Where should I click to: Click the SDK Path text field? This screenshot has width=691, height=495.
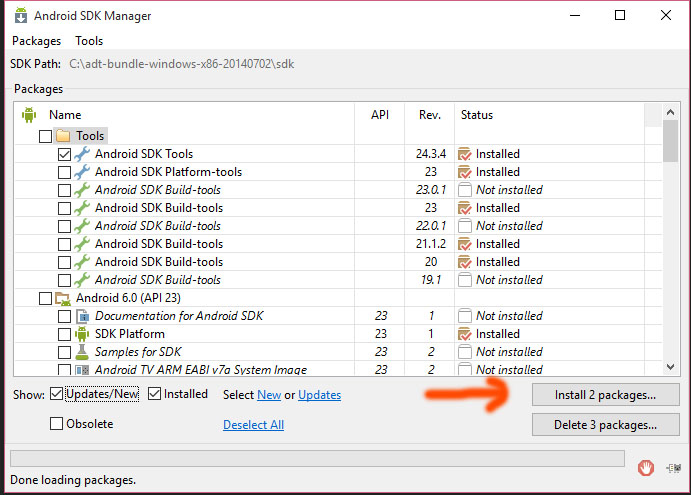[x=182, y=64]
